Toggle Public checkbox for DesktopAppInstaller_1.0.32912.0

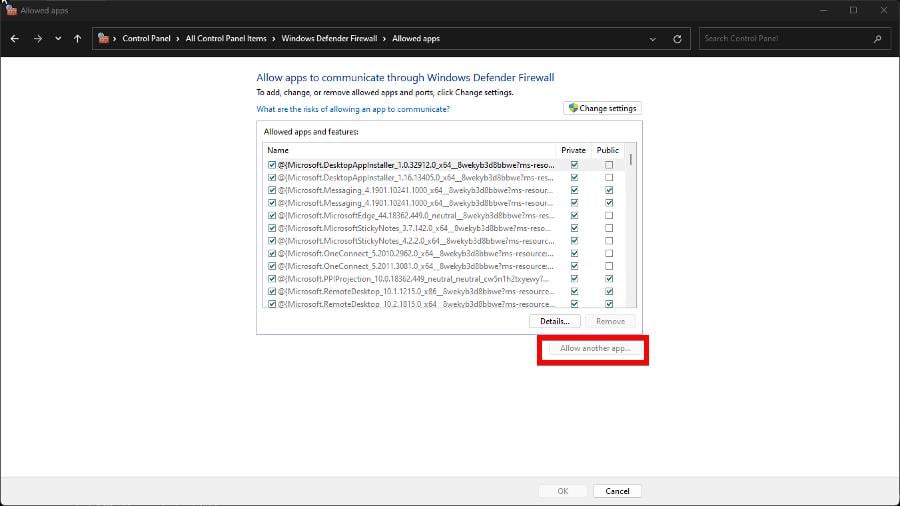tap(609, 165)
